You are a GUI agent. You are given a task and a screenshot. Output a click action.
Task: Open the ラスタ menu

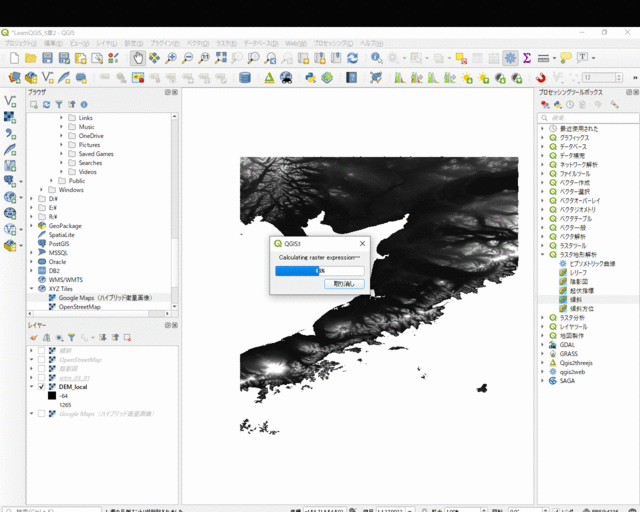pos(226,43)
